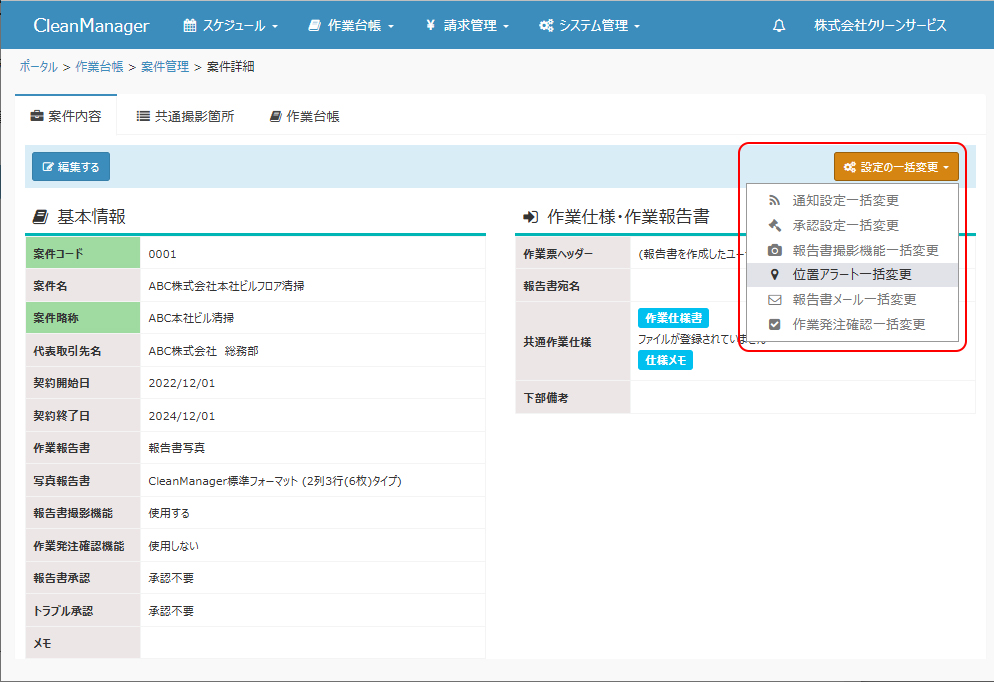
Task: Navigate to 案件管理 in the breadcrumb
Action: coord(165,67)
